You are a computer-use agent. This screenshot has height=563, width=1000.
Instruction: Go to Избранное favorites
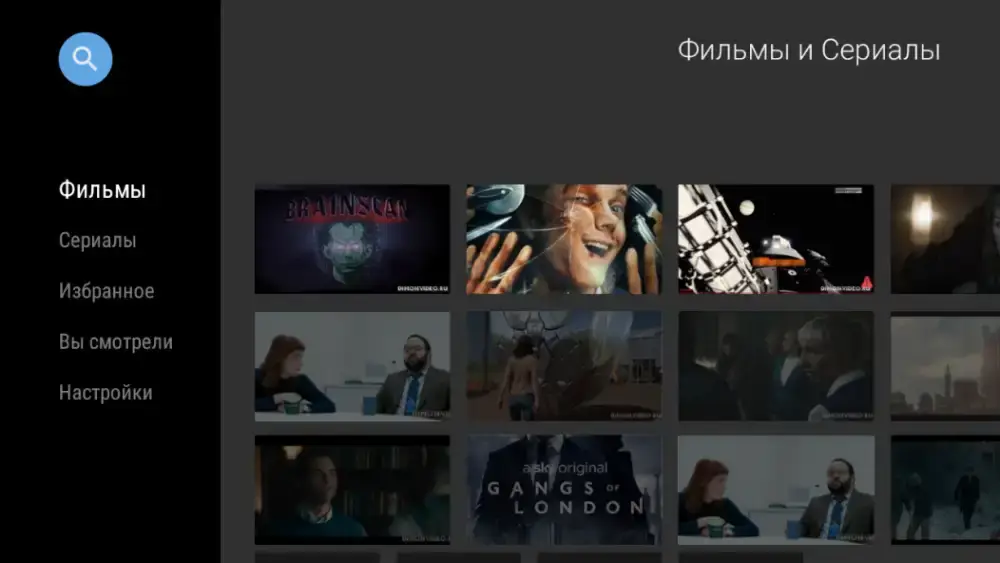pos(106,291)
